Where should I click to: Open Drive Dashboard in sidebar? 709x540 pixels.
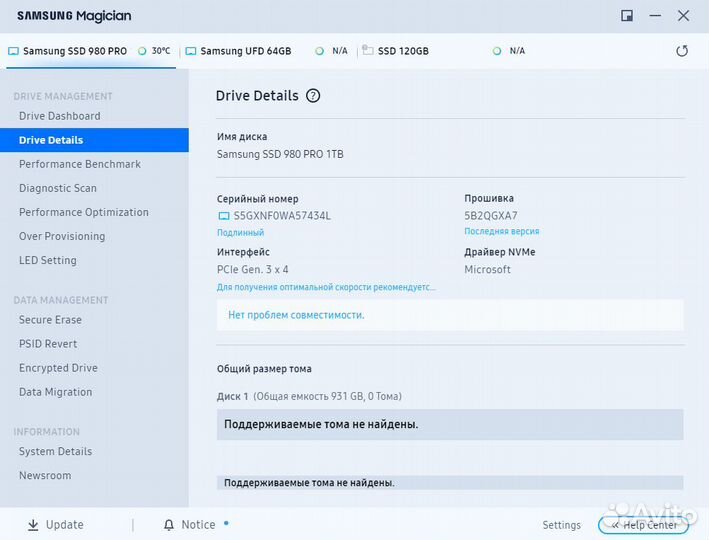pyautogui.click(x=60, y=116)
